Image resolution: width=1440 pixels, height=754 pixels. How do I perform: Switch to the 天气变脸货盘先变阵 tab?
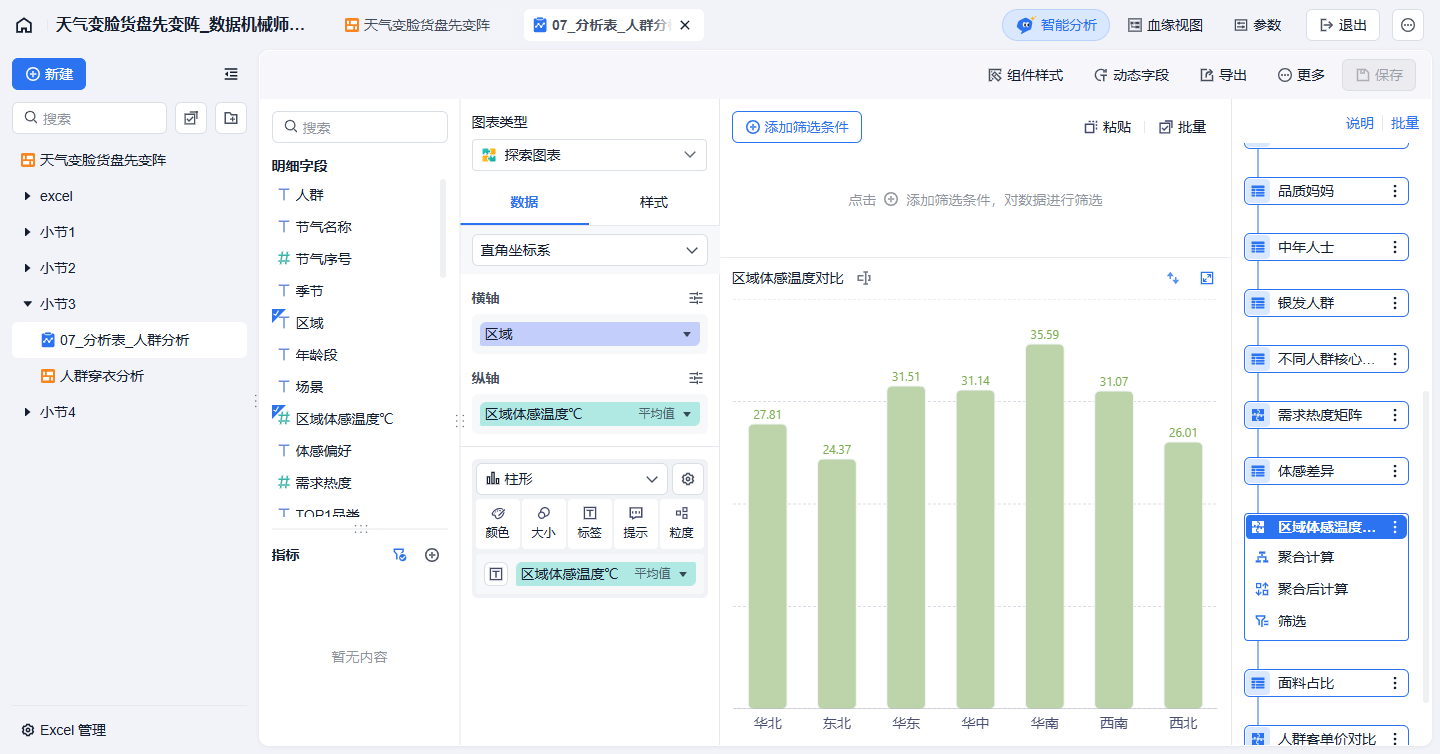[x=418, y=25]
